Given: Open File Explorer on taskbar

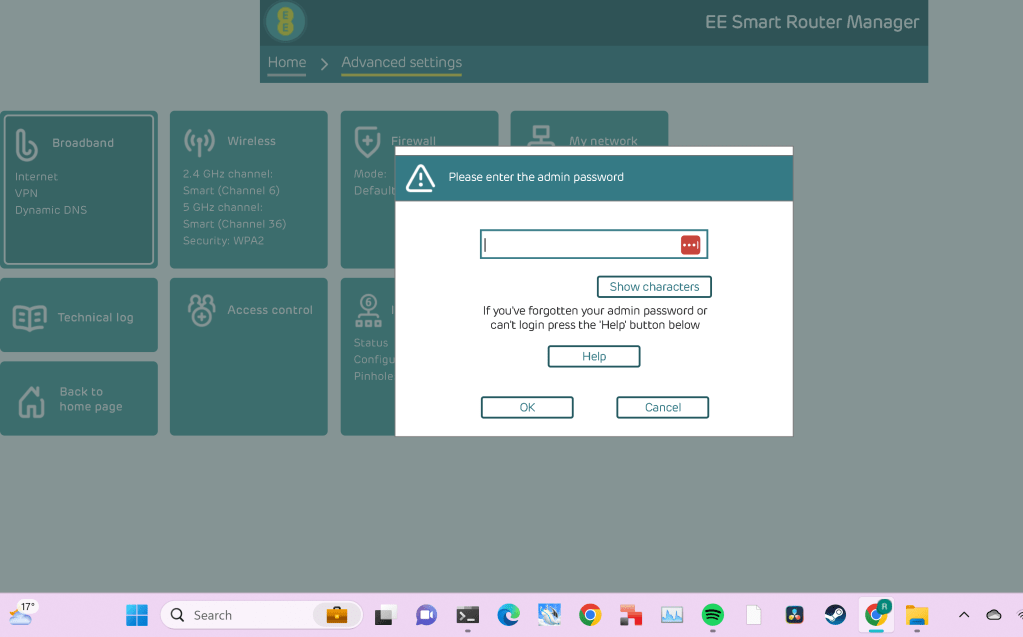Looking at the screenshot, I should 917,615.
